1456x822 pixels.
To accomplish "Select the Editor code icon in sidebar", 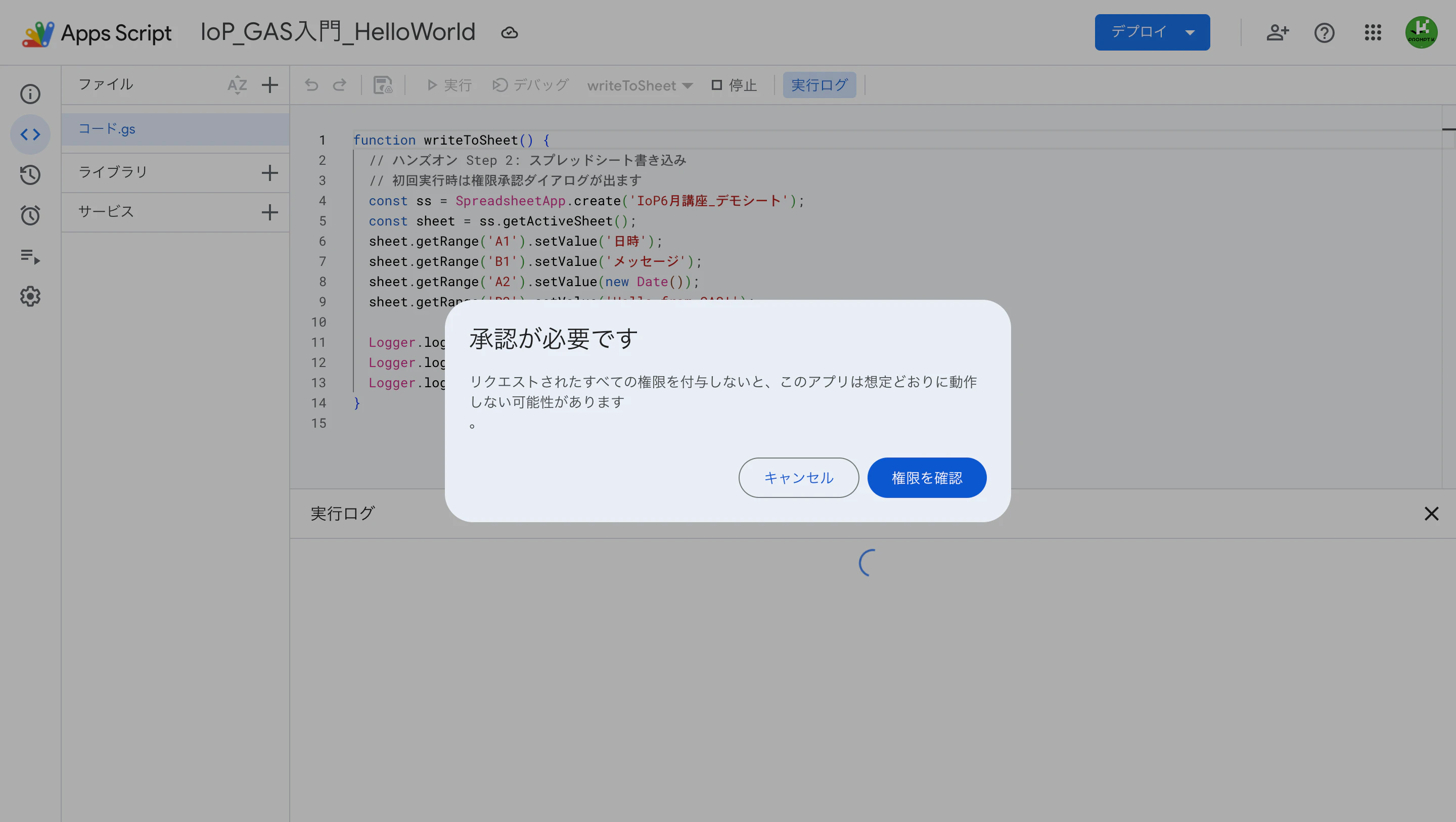I will (30, 134).
